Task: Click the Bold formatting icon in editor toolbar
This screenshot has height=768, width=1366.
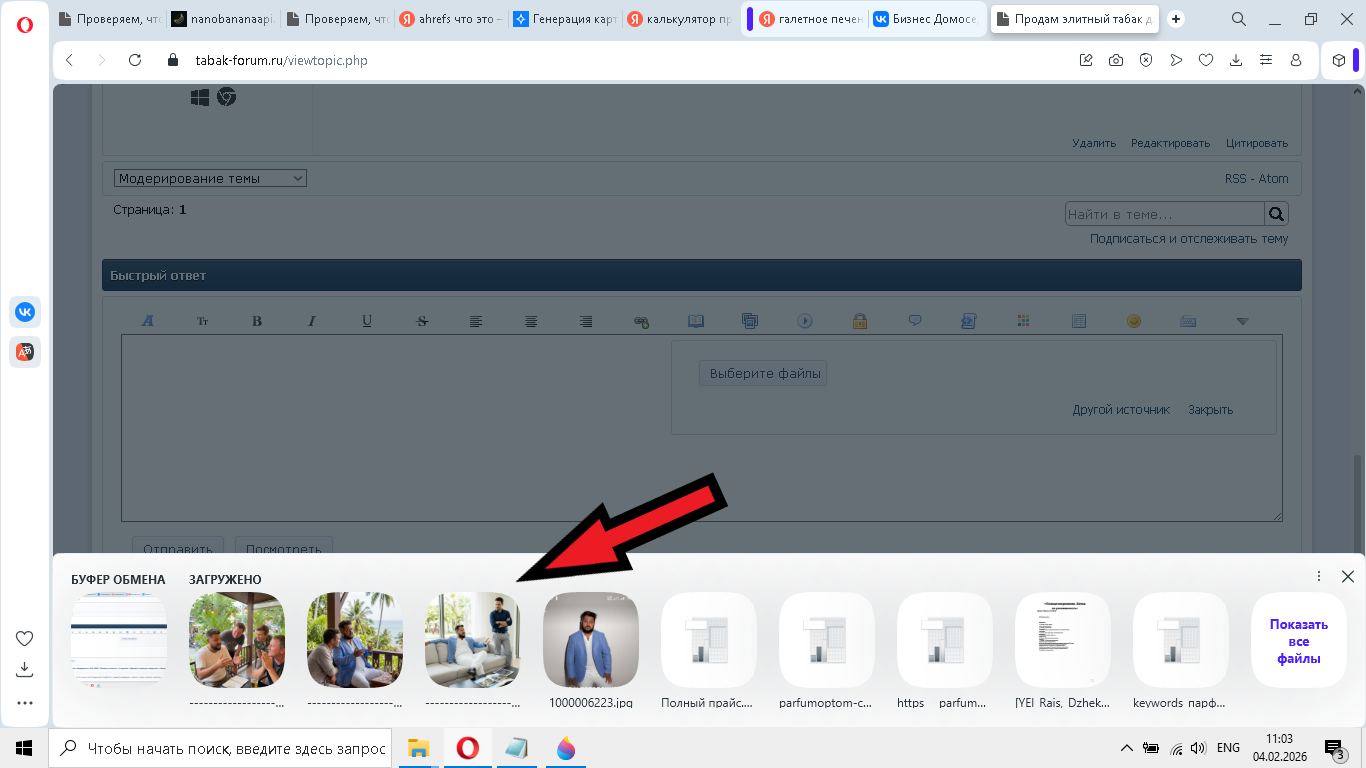Action: coord(257,321)
